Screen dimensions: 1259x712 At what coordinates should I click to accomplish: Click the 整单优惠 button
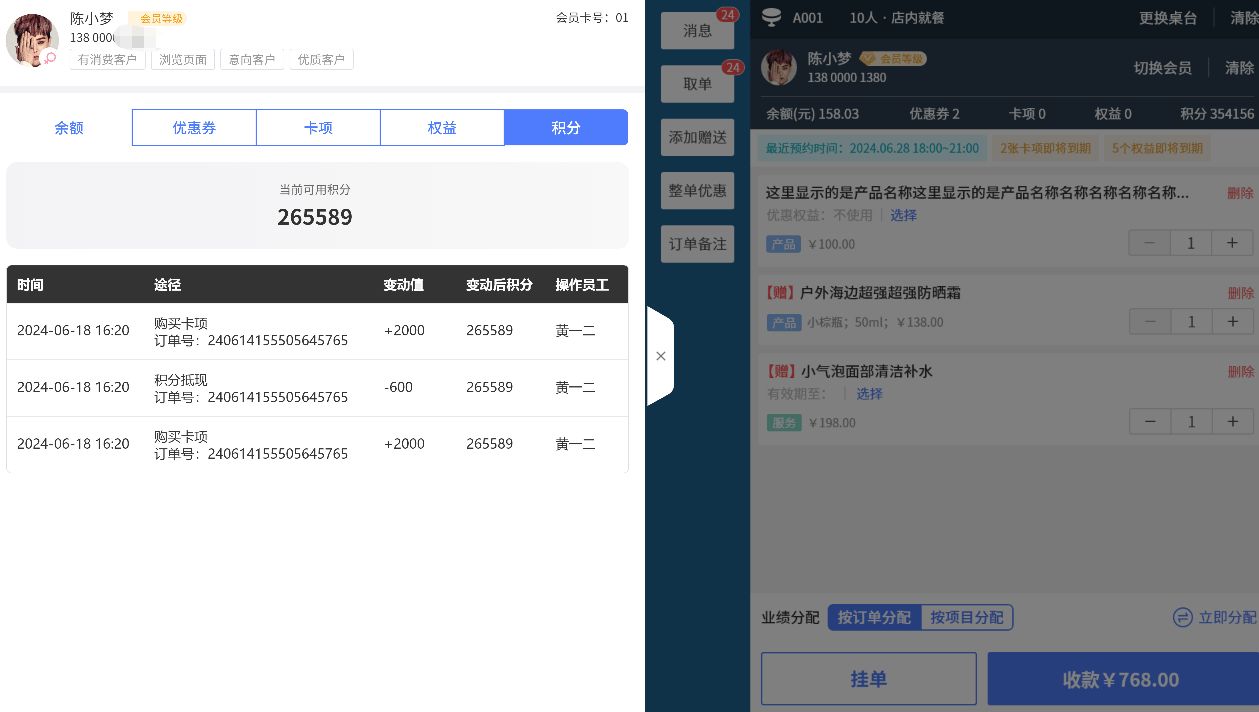click(x=697, y=190)
